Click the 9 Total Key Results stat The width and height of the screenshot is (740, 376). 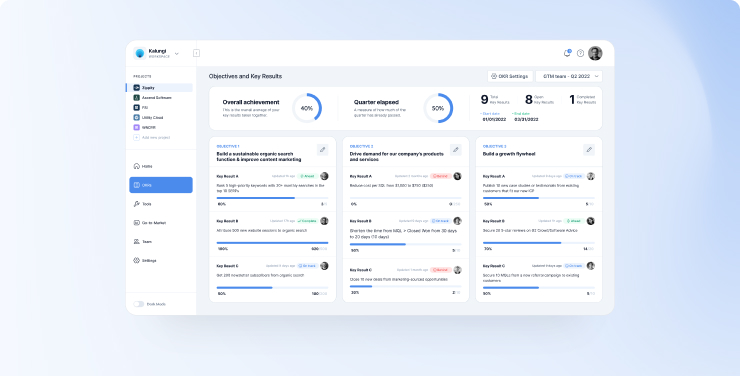(x=495, y=100)
